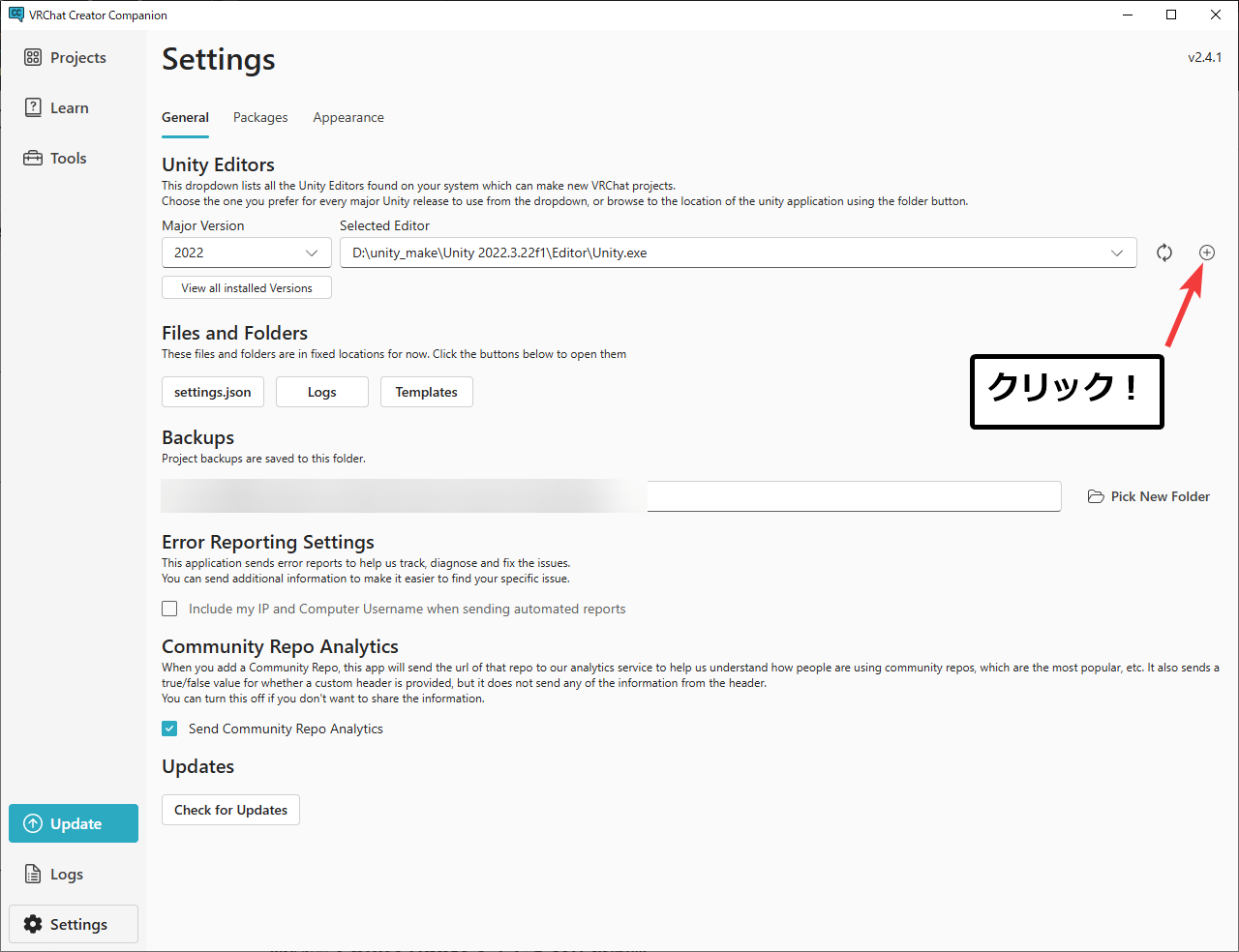Click the Error Reporting Settings heading

click(x=268, y=542)
